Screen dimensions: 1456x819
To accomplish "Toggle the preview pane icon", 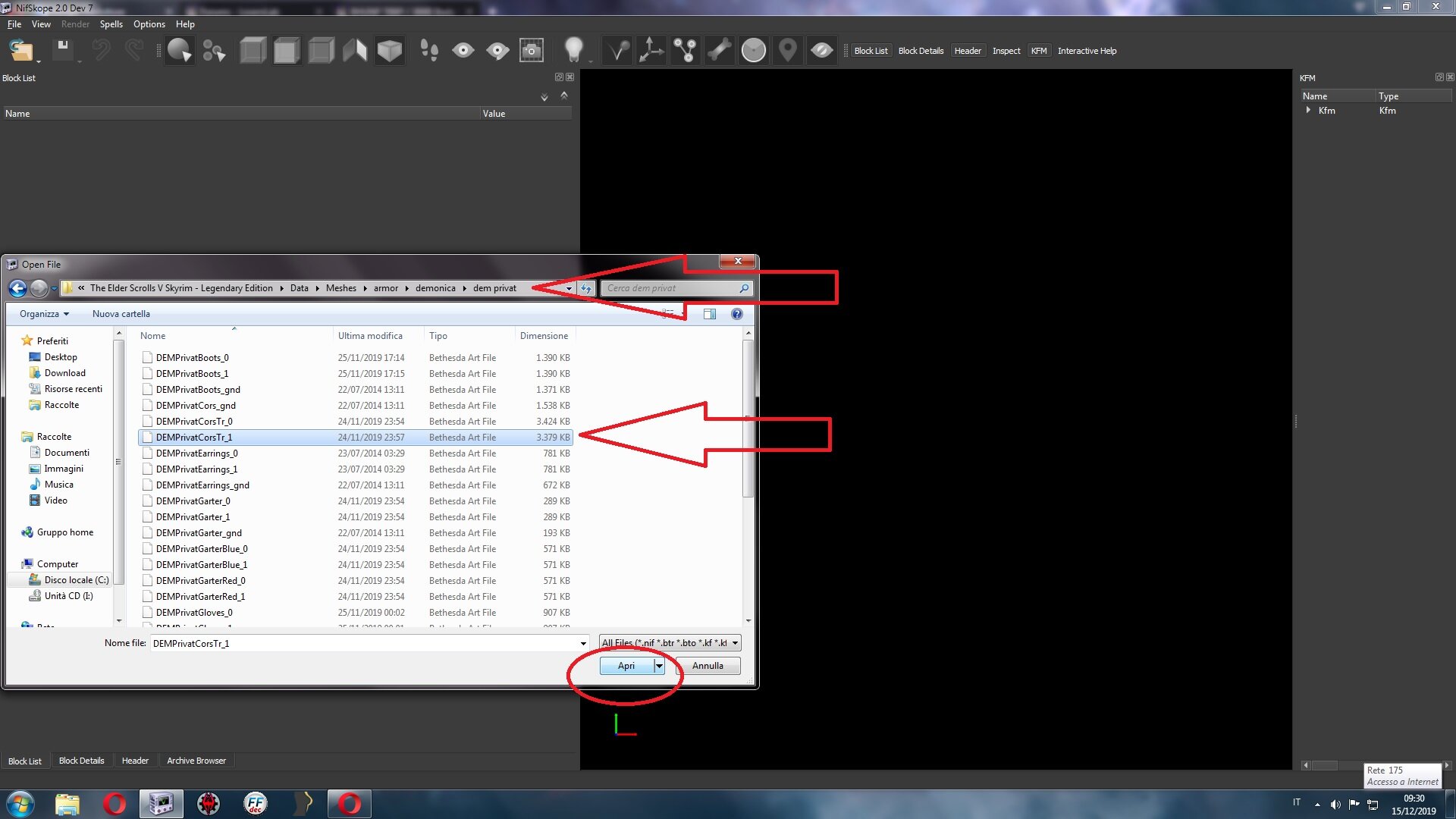I will coord(710,314).
